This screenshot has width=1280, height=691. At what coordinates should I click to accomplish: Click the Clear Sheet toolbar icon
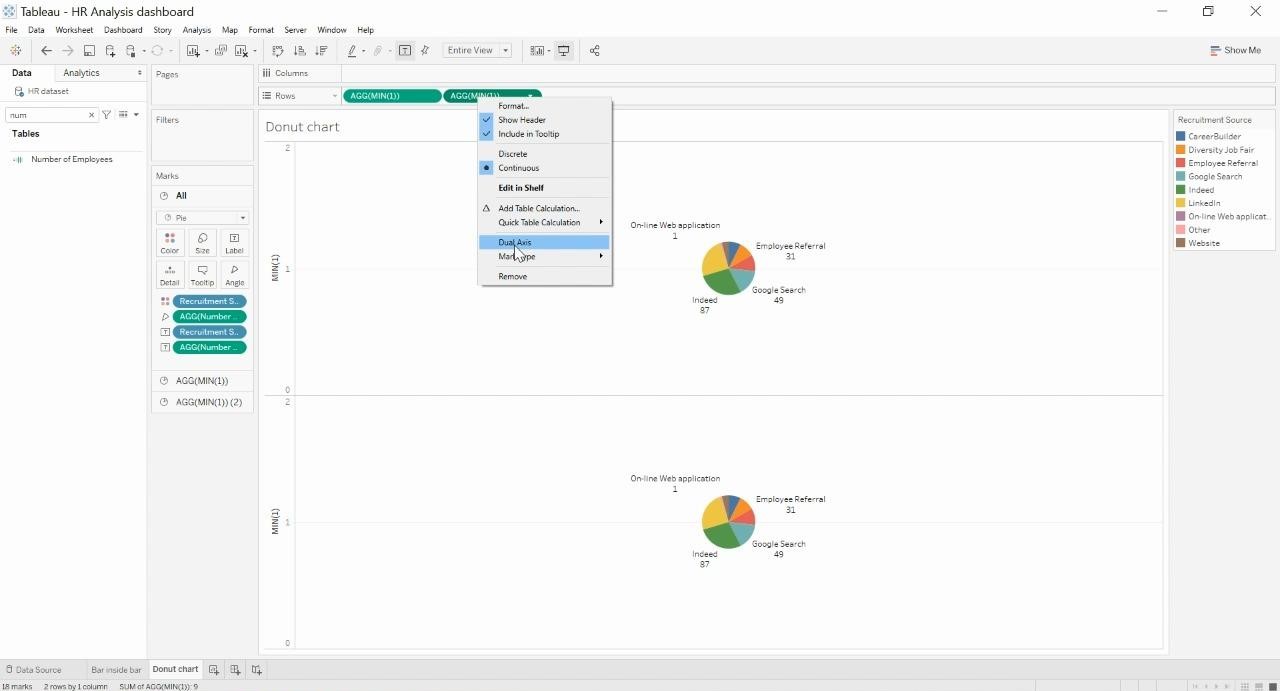241,50
